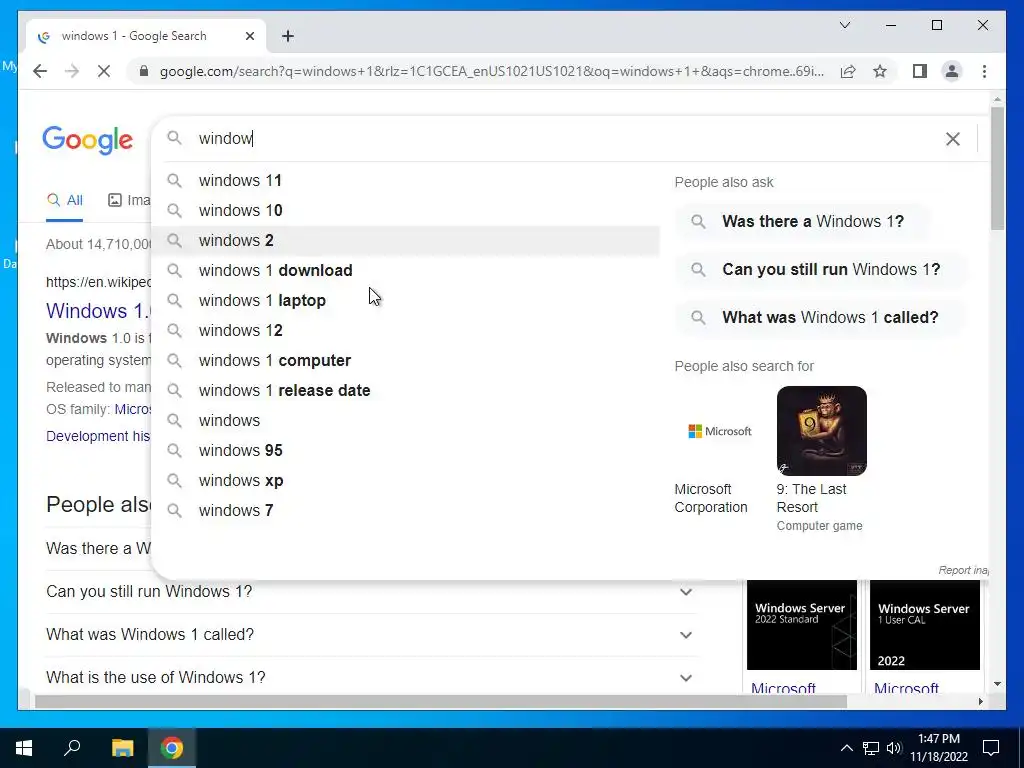Open Microsoft Corporation related search
Screen dimensions: 1024x768
click(x=720, y=451)
